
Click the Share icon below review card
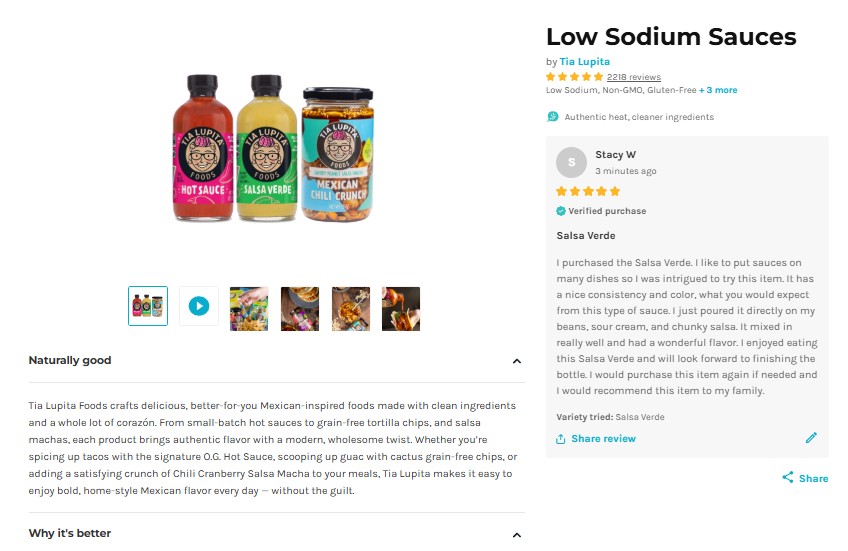pyautogui.click(x=788, y=478)
